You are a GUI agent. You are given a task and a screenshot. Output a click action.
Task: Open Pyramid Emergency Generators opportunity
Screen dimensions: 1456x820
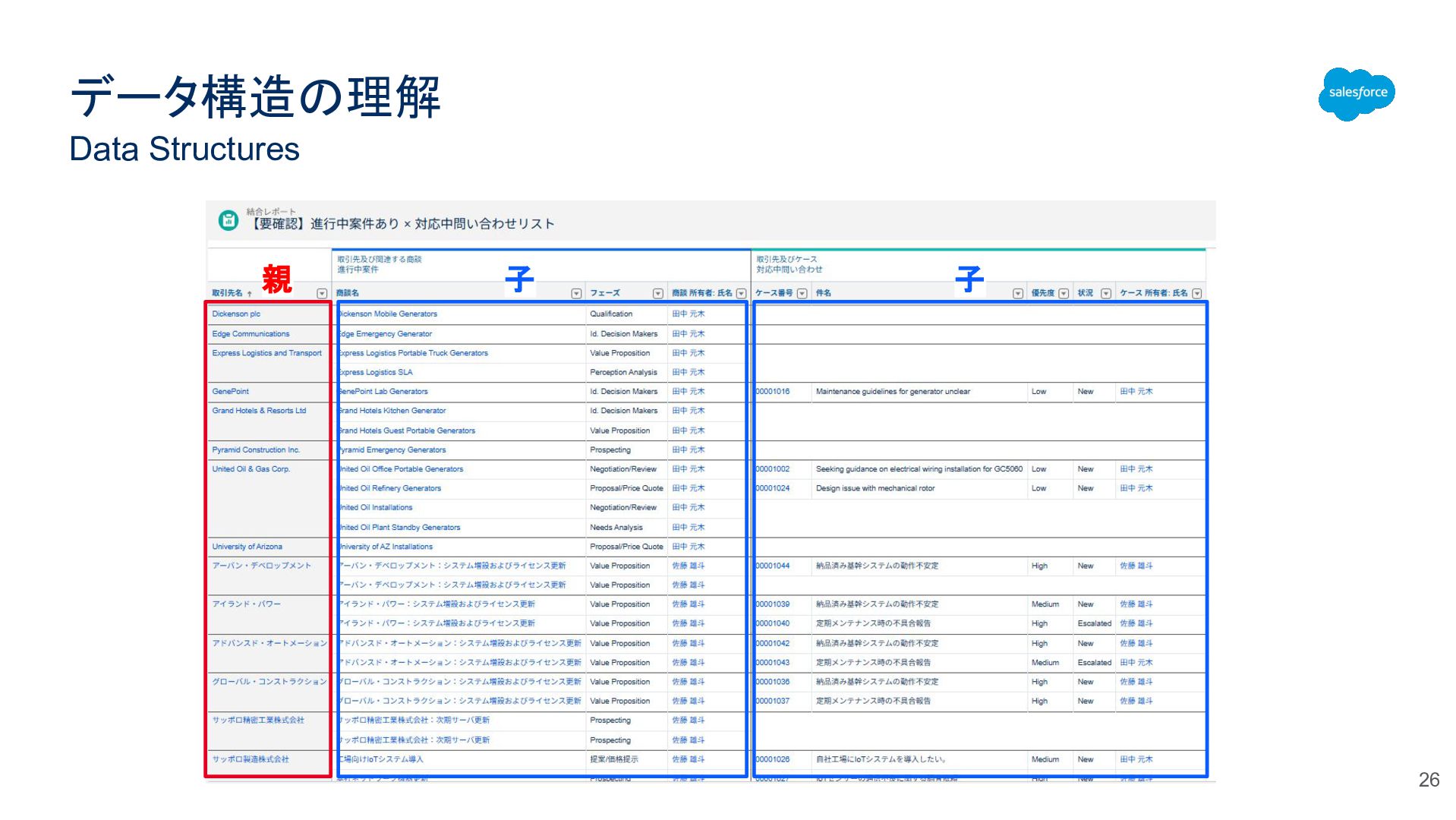coord(392,450)
